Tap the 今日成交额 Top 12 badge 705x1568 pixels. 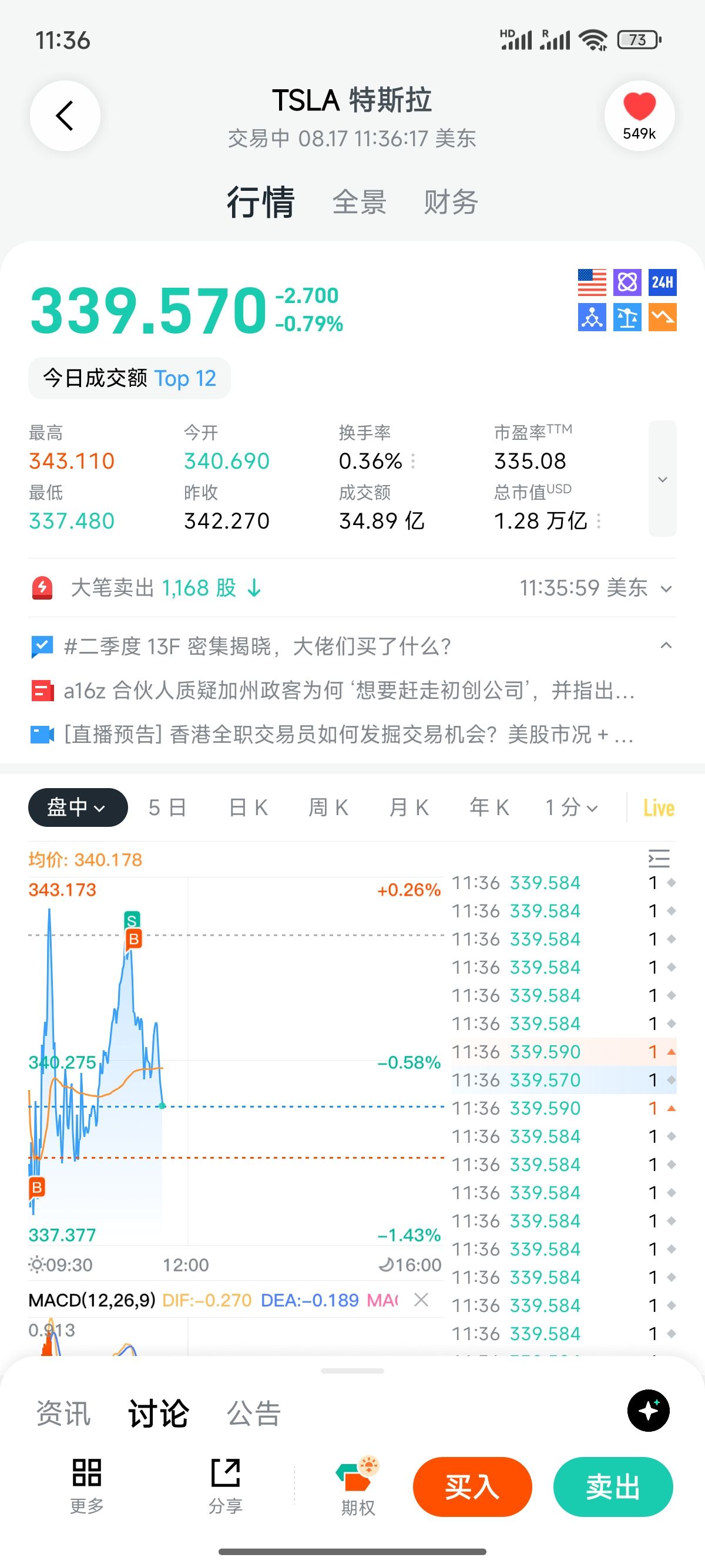pyautogui.click(x=129, y=378)
